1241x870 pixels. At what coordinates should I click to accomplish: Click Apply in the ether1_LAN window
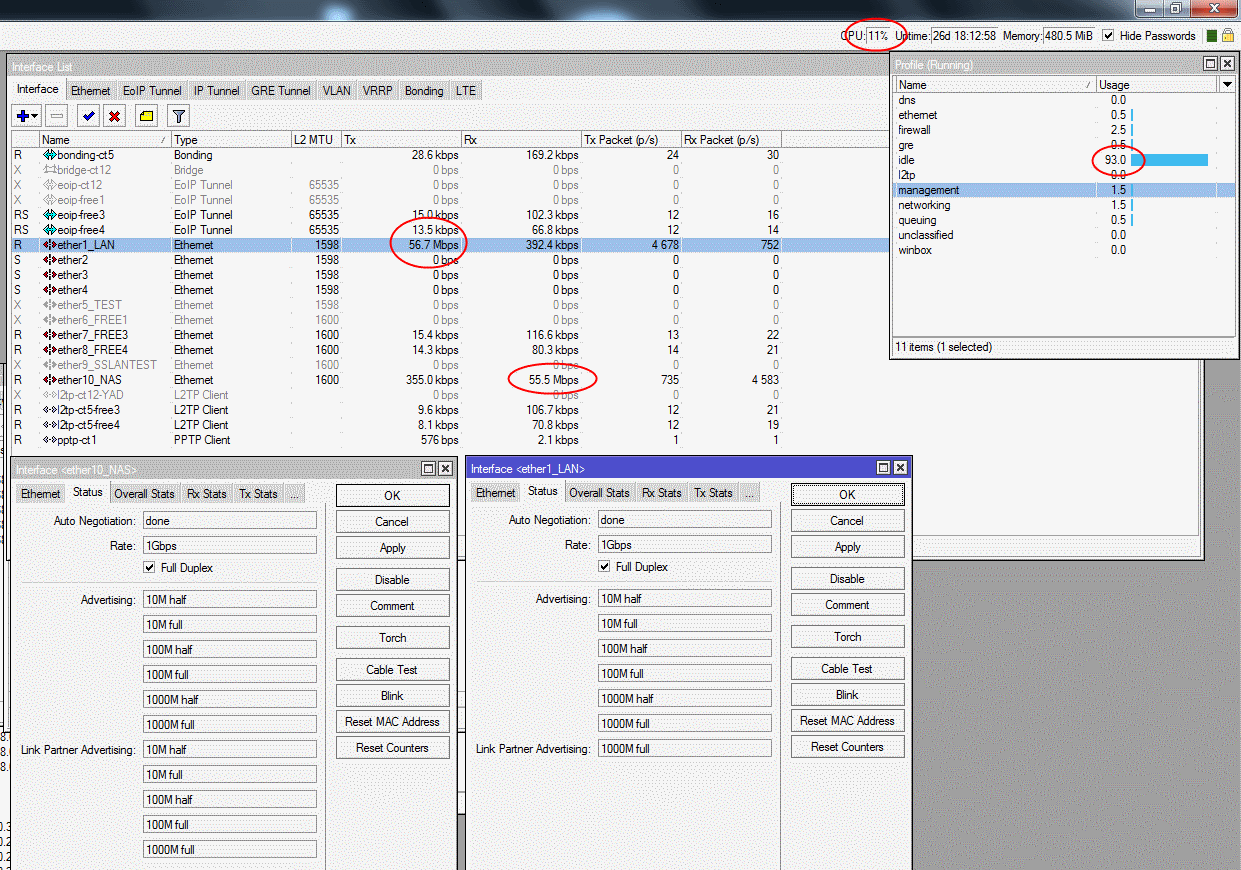pyautogui.click(x=848, y=547)
